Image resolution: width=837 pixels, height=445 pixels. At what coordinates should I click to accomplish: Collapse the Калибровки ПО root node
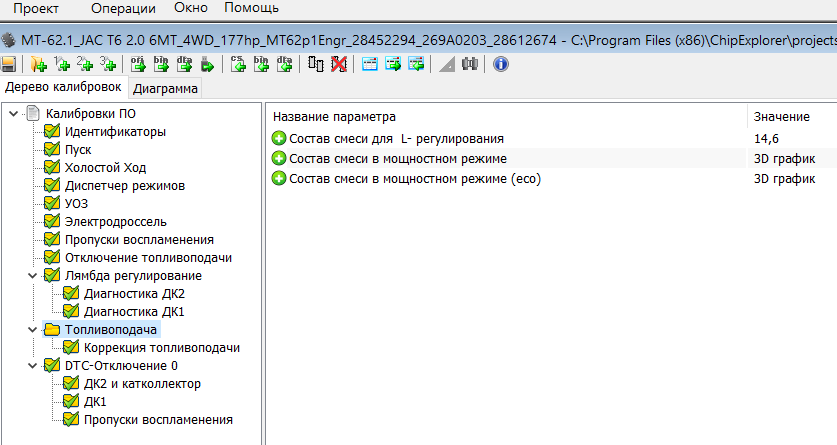(13, 113)
